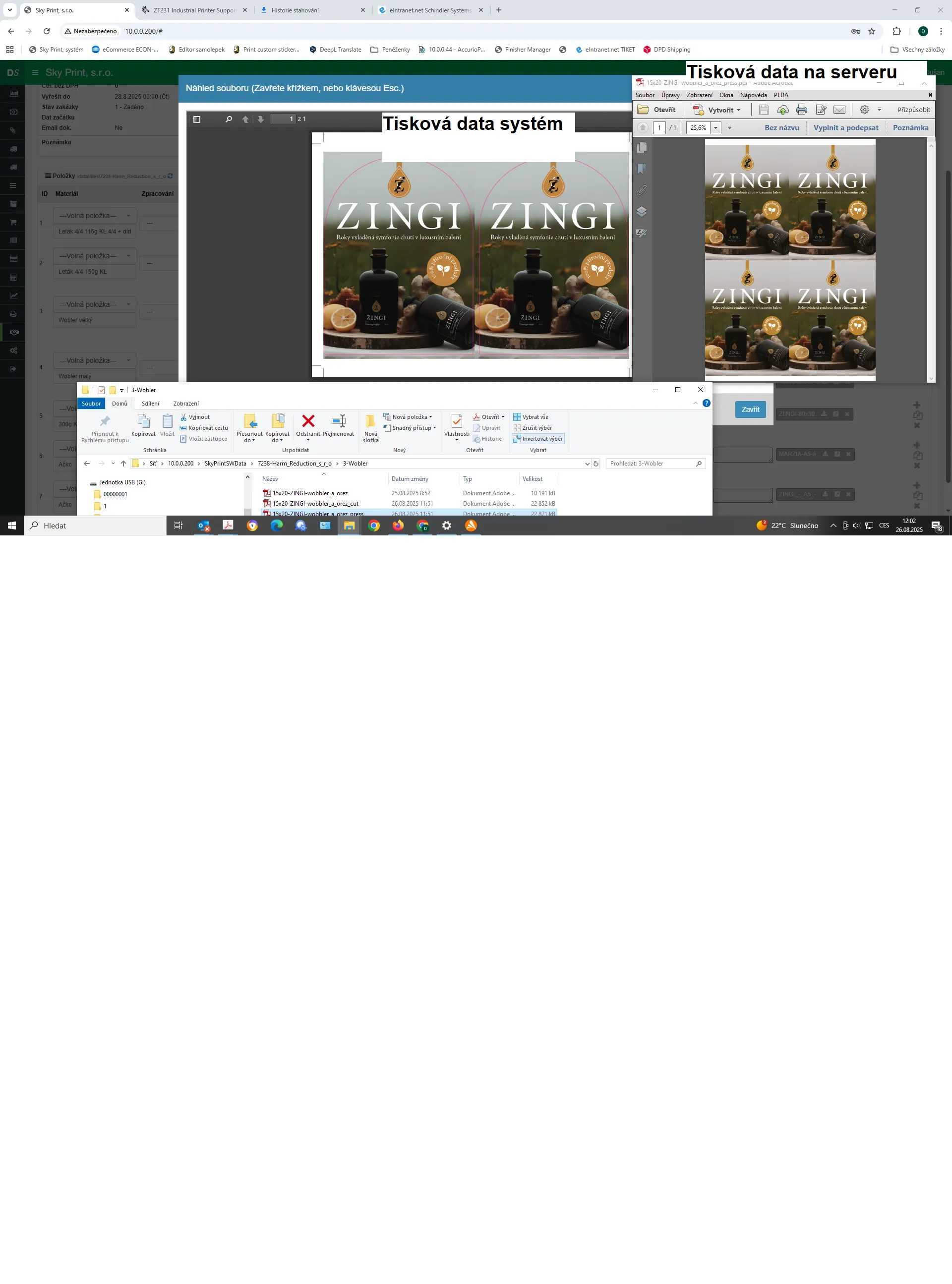Open the Zobrazení menu in Acrobat
This screenshot has height=1284, width=952.
pyautogui.click(x=699, y=95)
